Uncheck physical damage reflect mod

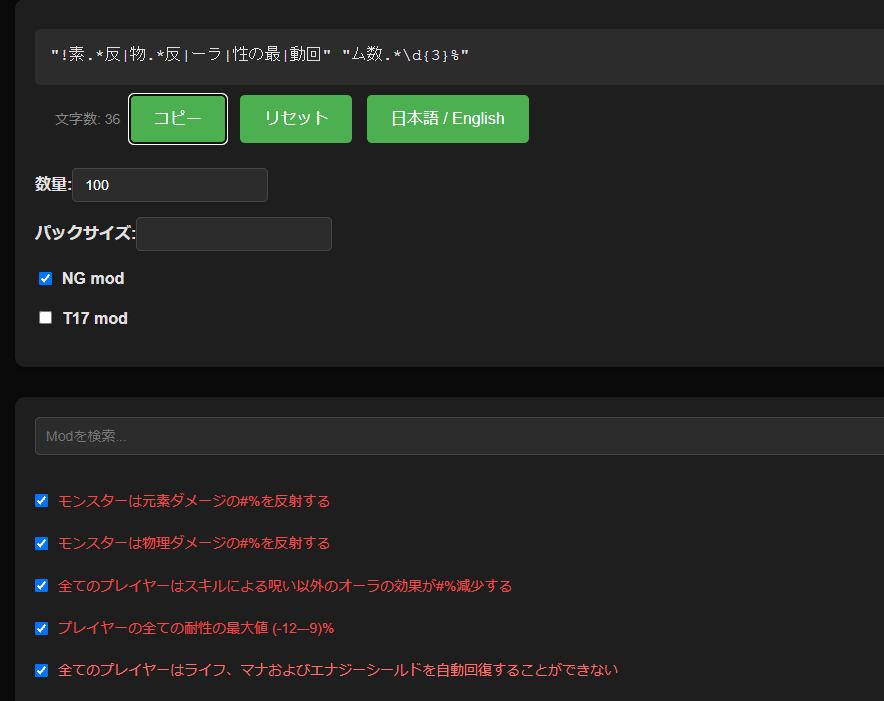(x=41, y=543)
